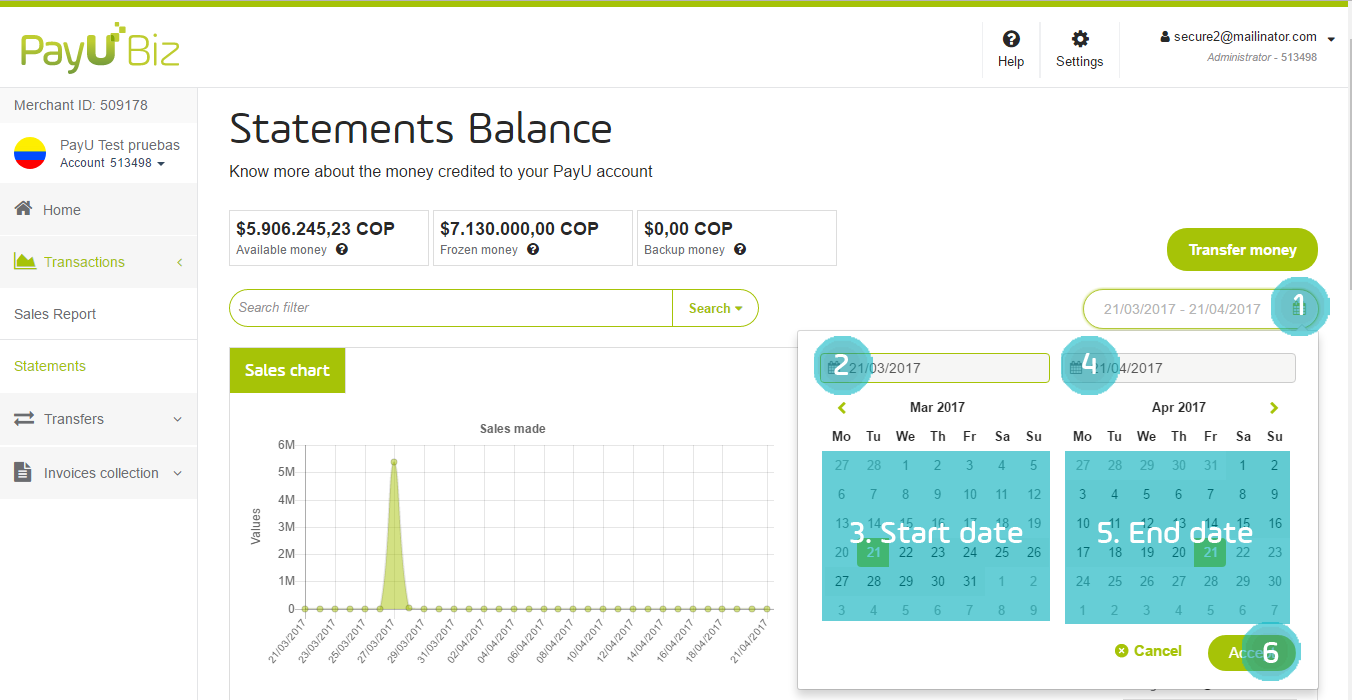Go to next month with right arrow
This screenshot has width=1352, height=700.
(x=1274, y=408)
